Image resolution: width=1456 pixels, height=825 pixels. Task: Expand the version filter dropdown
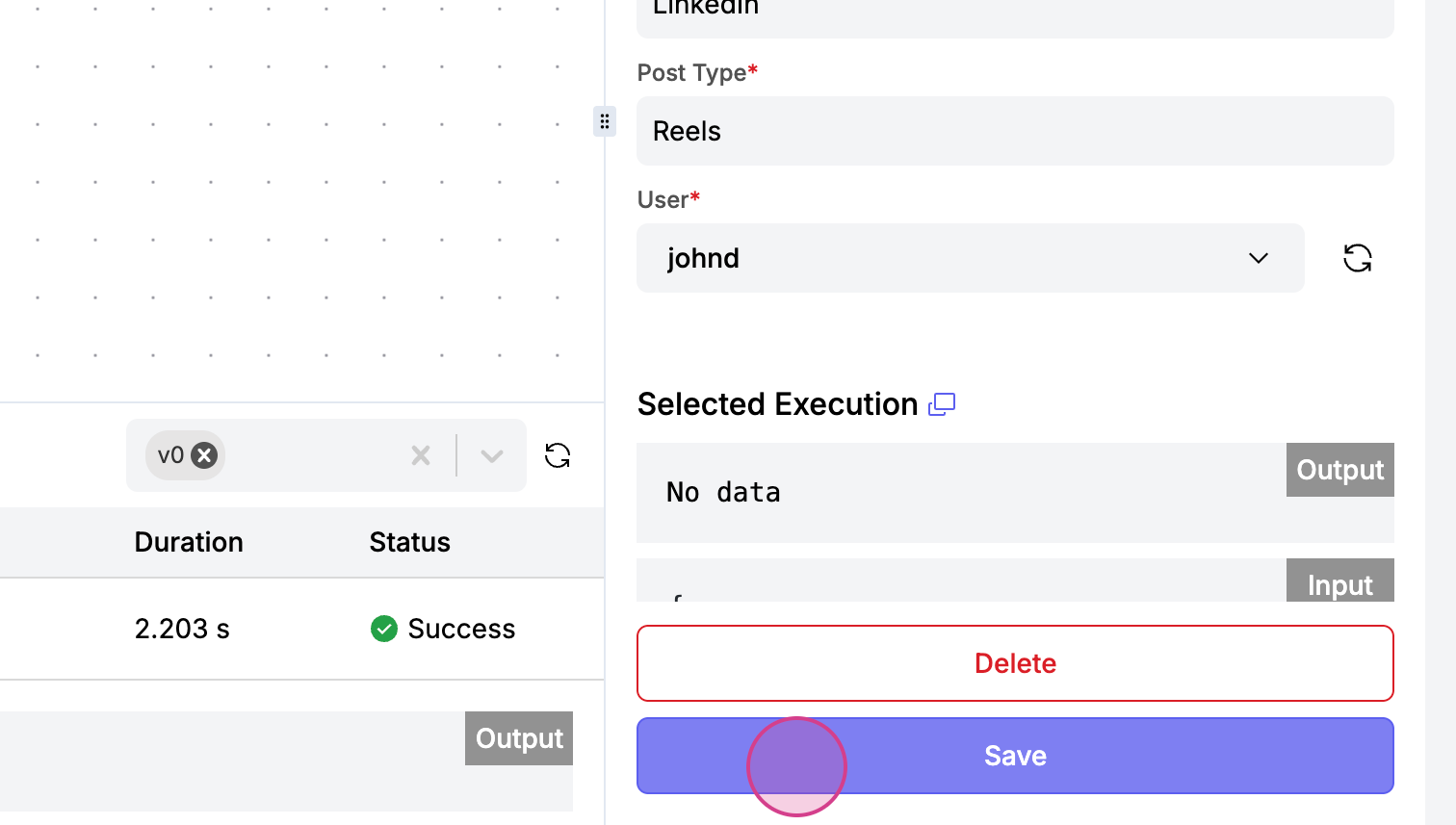(492, 455)
